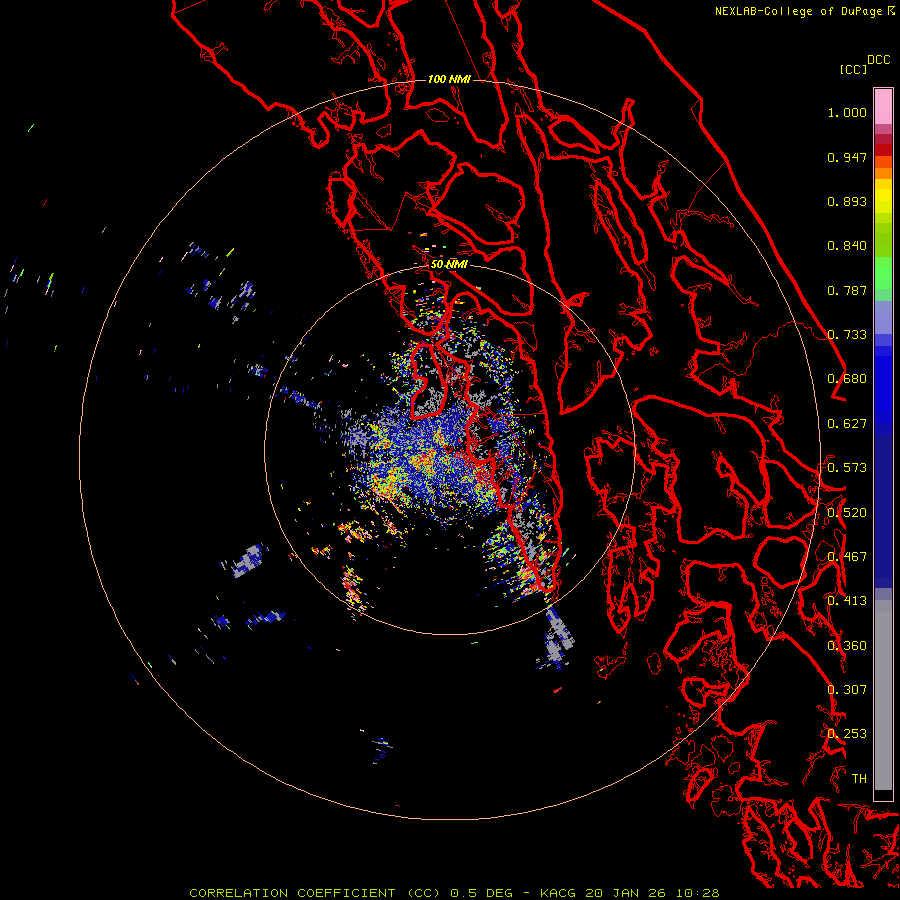Click the 100 NMI range ring label
The height and width of the screenshot is (900, 900).
pyautogui.click(x=449, y=79)
